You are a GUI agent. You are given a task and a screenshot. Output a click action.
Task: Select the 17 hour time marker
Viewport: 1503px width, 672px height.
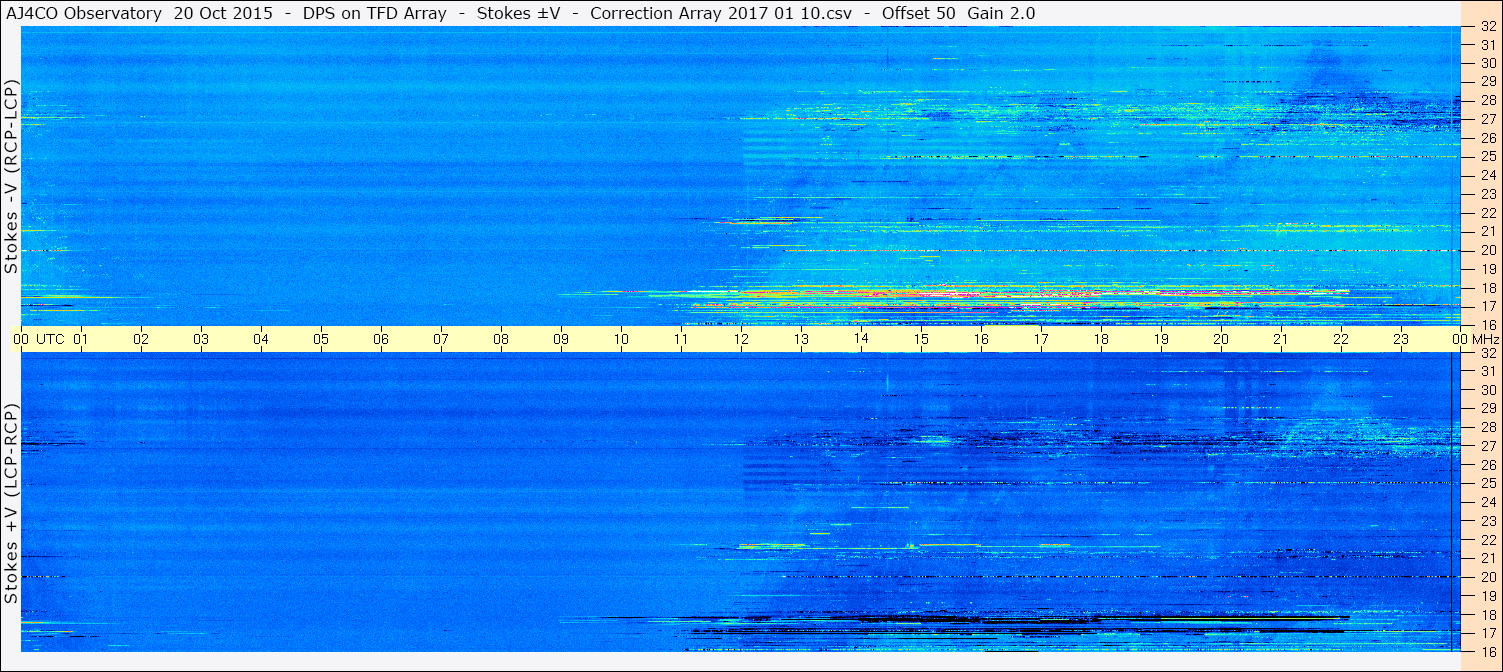click(x=1041, y=339)
